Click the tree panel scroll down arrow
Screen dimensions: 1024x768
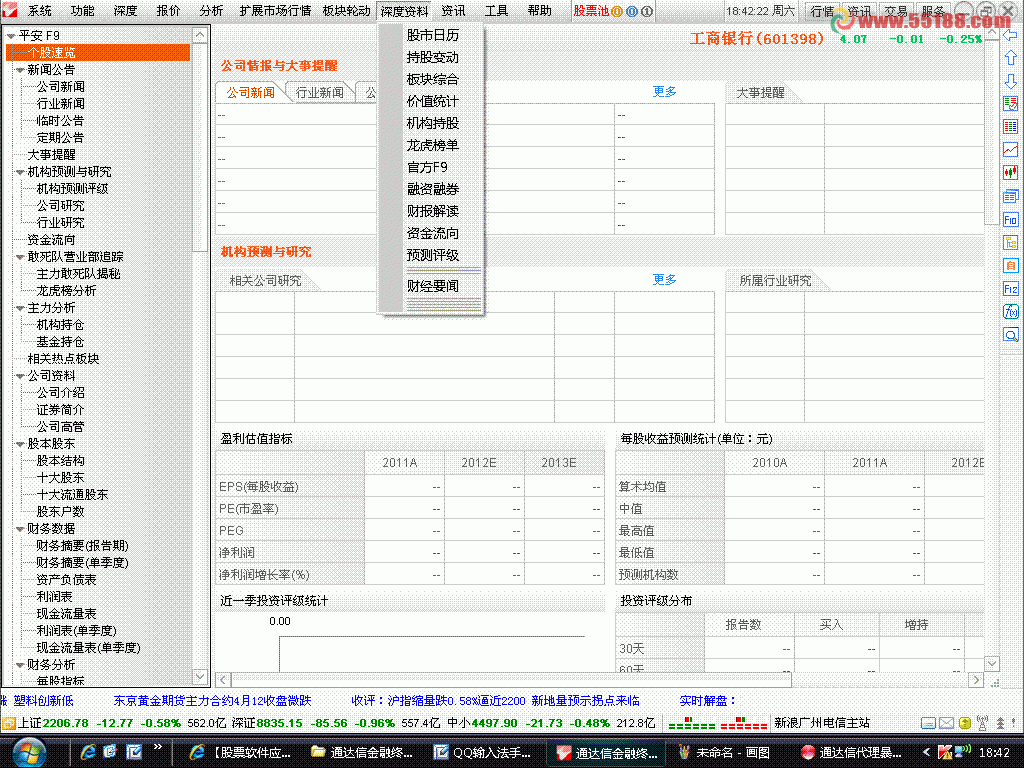(x=200, y=676)
